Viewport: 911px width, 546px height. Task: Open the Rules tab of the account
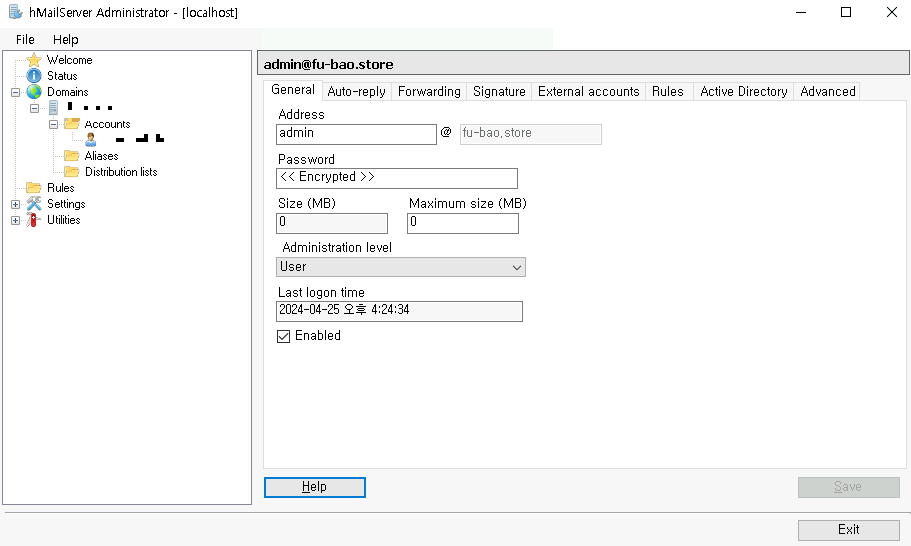click(x=668, y=91)
